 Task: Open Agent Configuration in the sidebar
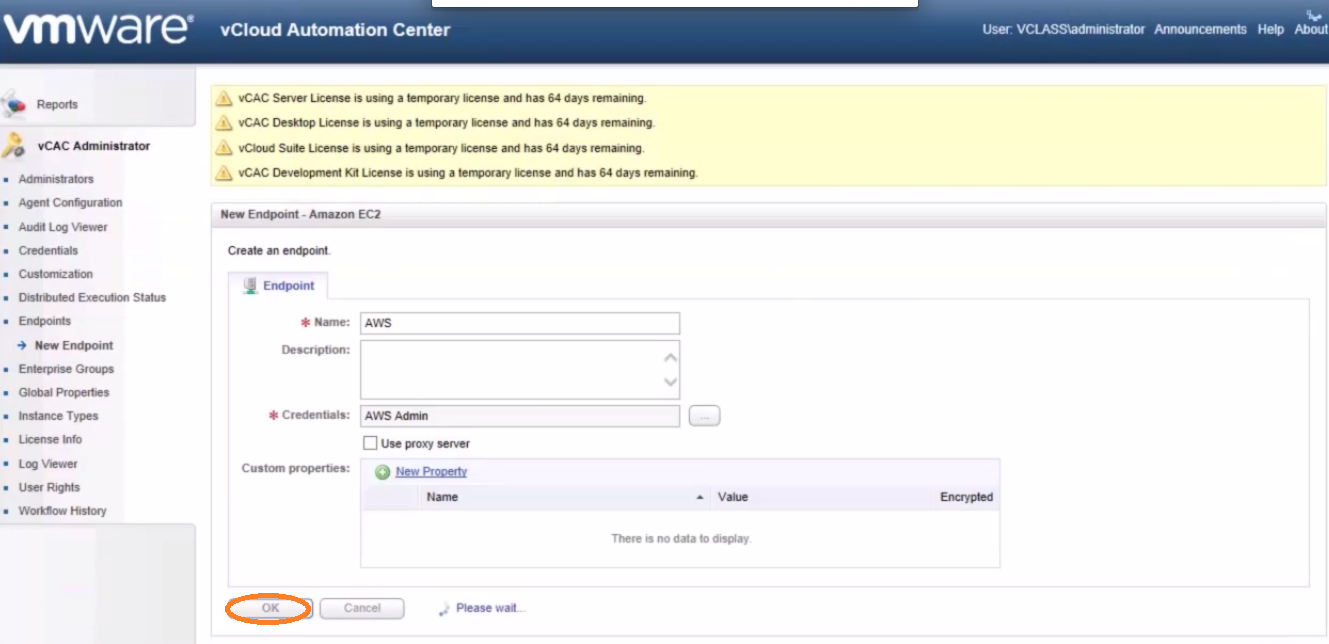pyautogui.click(x=70, y=203)
